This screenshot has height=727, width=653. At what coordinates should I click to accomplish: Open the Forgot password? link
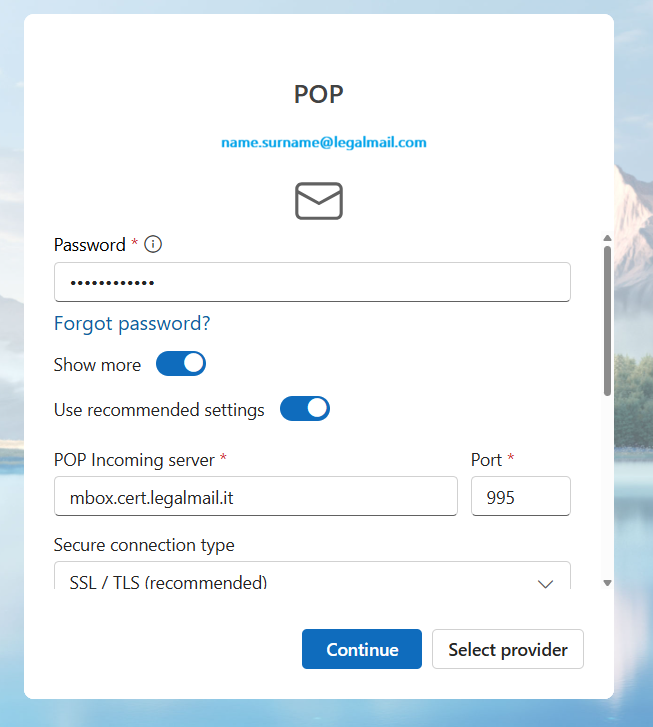[132, 323]
